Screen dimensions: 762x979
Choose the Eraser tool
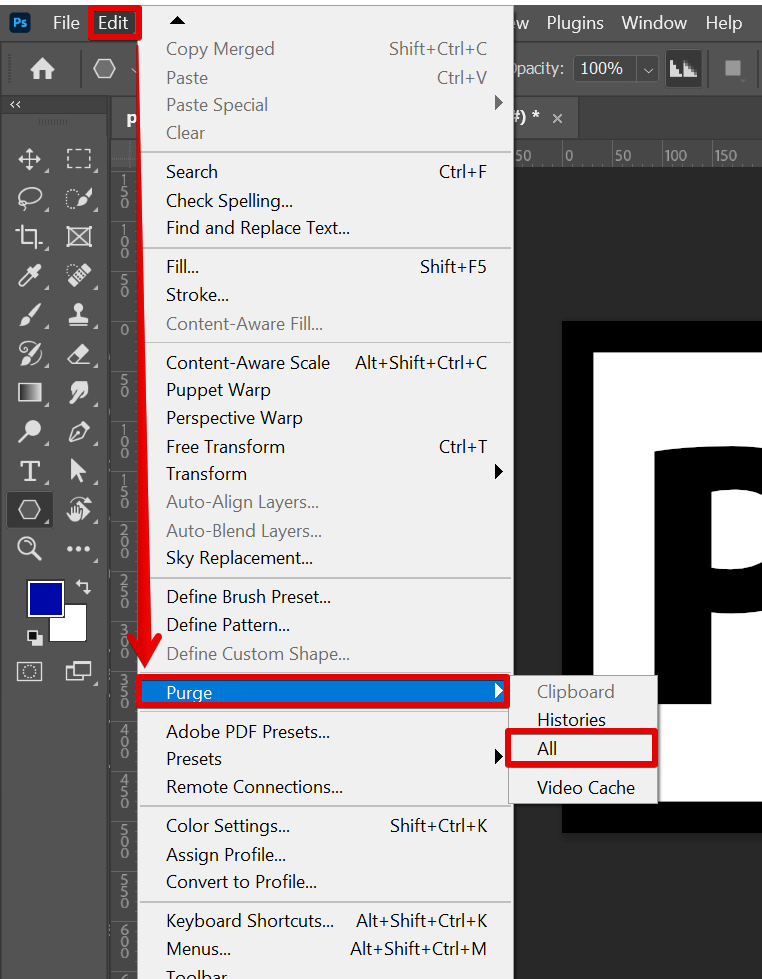pos(79,354)
